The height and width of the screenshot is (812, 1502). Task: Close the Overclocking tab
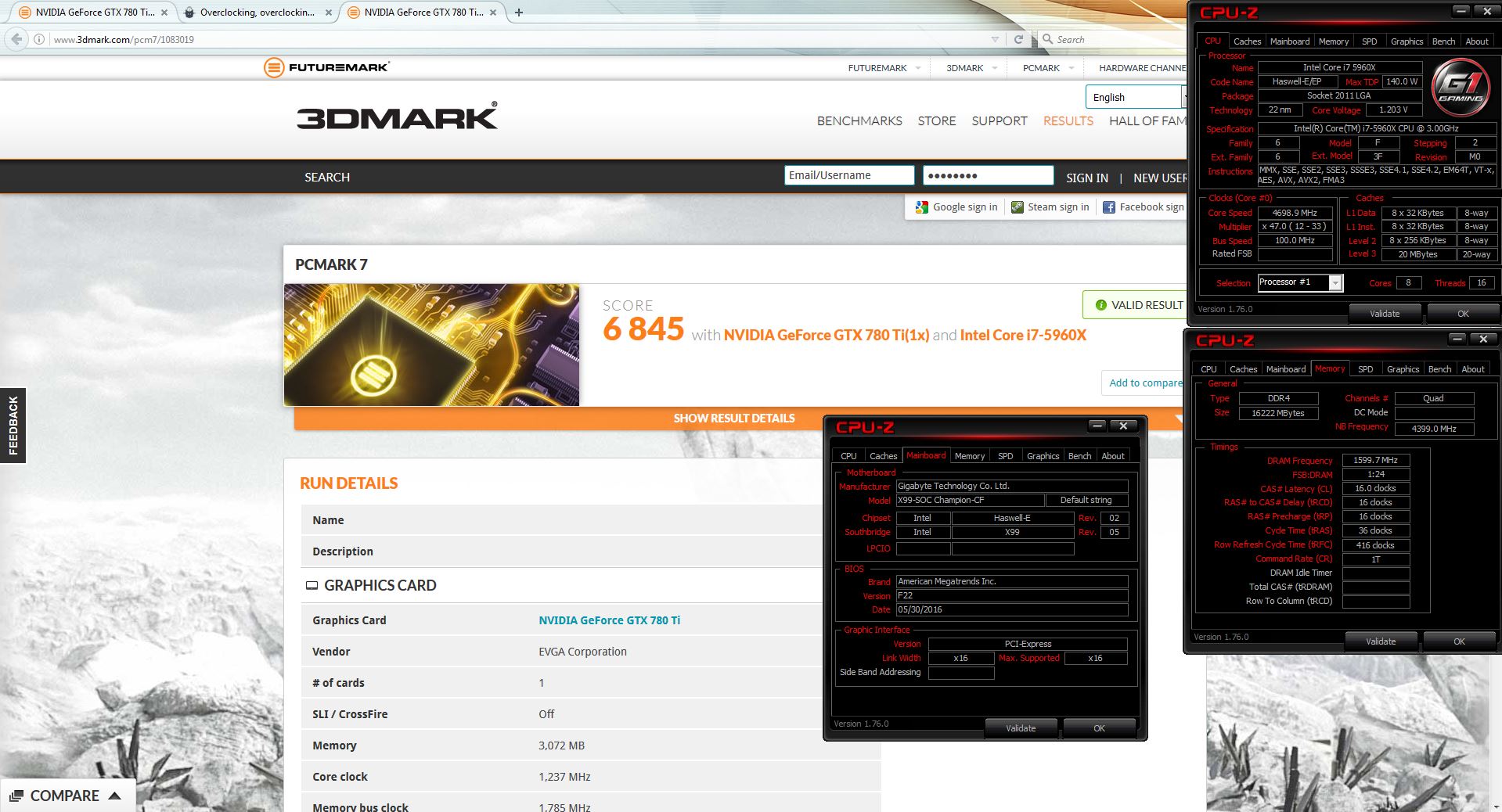coord(328,13)
